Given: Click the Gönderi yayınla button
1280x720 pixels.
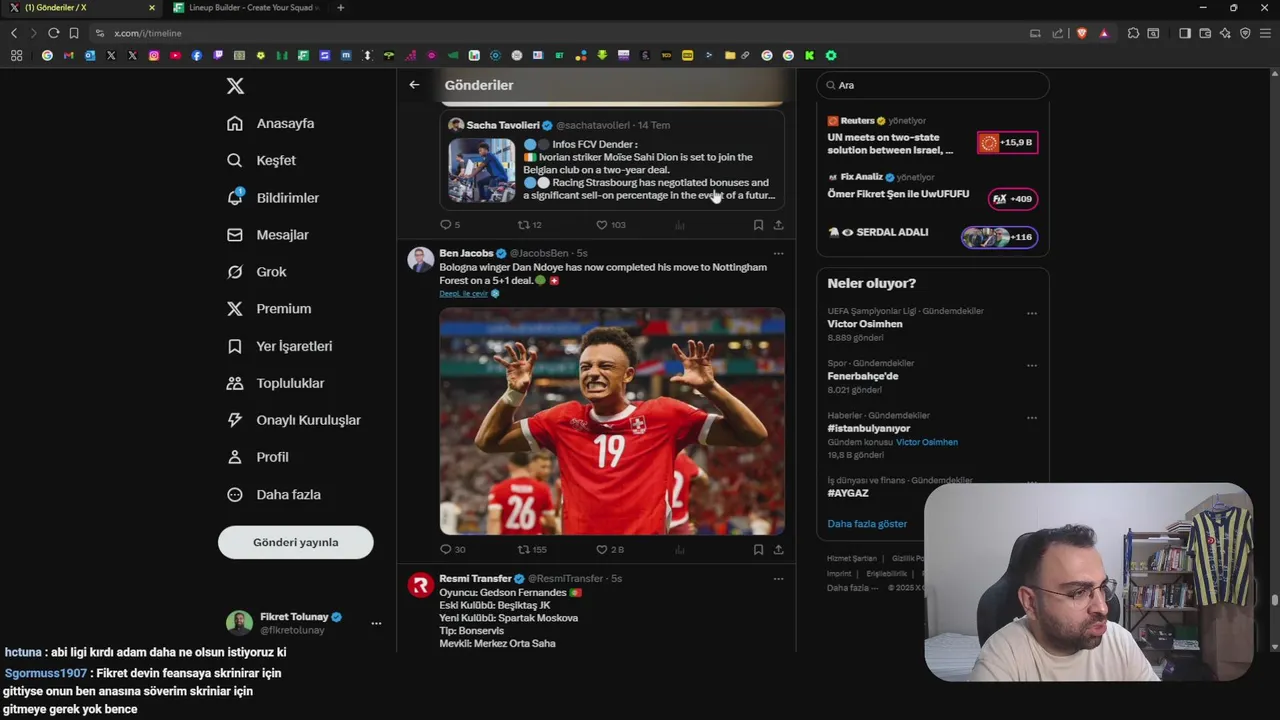Looking at the screenshot, I should pyautogui.click(x=295, y=542).
